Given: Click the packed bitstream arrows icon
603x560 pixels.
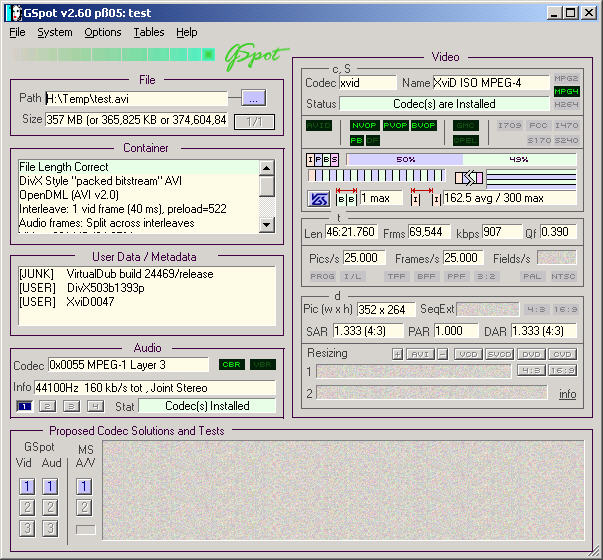Looking at the screenshot, I should click(469, 178).
